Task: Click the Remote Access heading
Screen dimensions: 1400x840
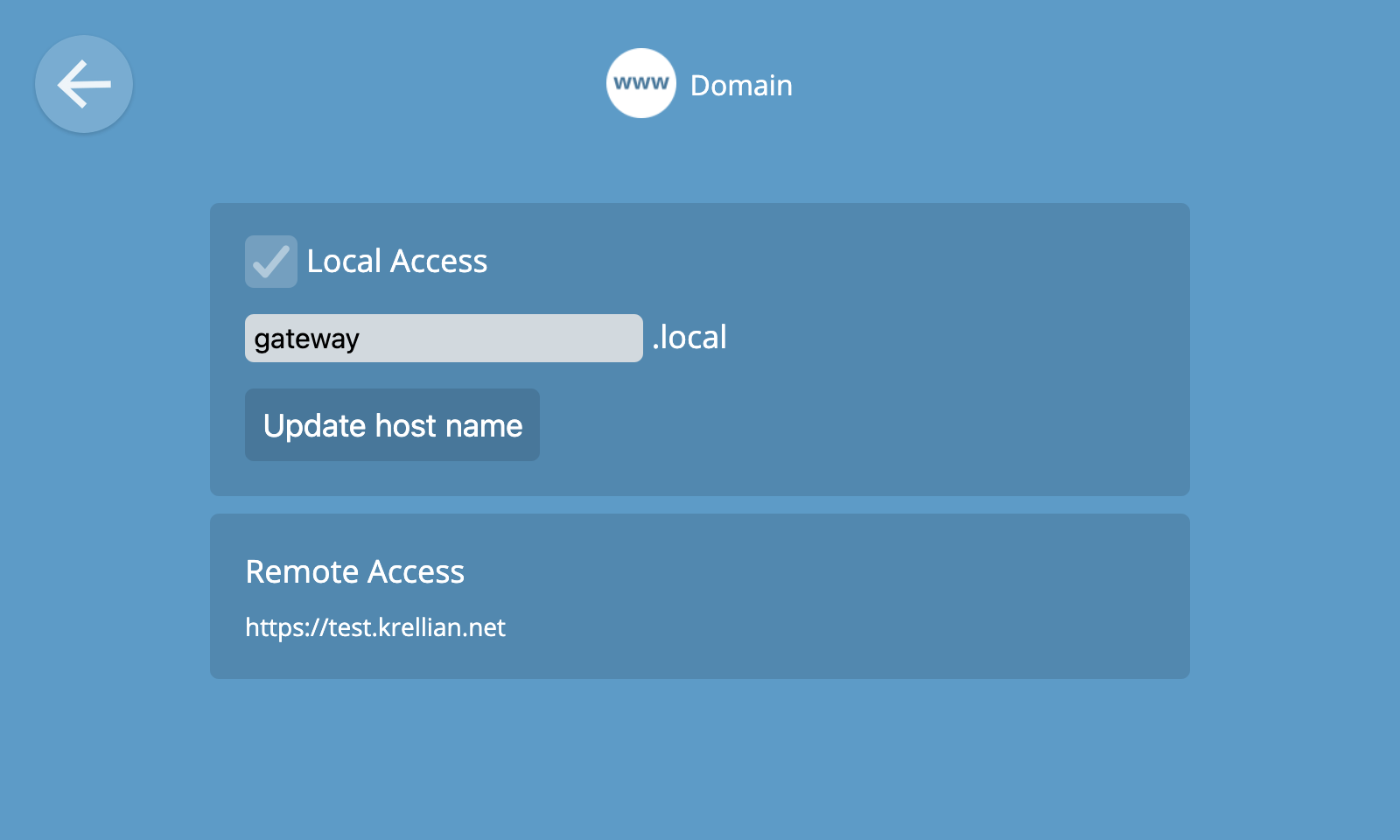Action: coord(354,571)
